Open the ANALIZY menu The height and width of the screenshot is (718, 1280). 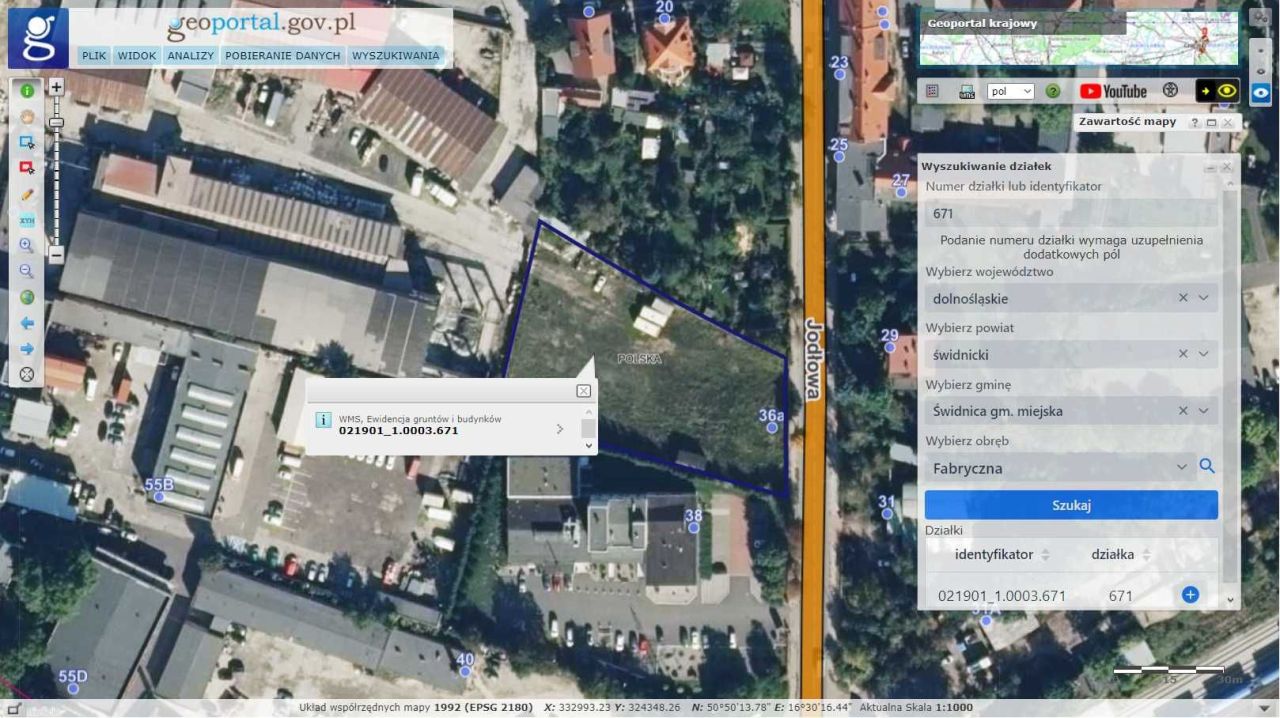(190, 55)
